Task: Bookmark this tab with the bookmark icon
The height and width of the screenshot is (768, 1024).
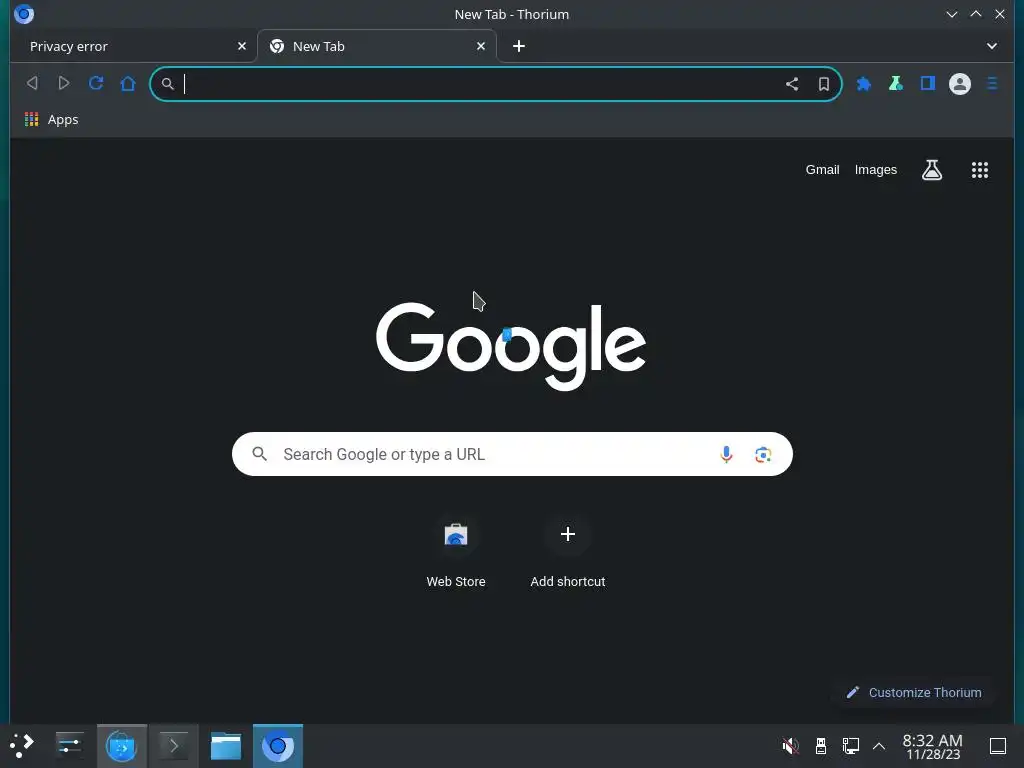Action: coord(824,84)
